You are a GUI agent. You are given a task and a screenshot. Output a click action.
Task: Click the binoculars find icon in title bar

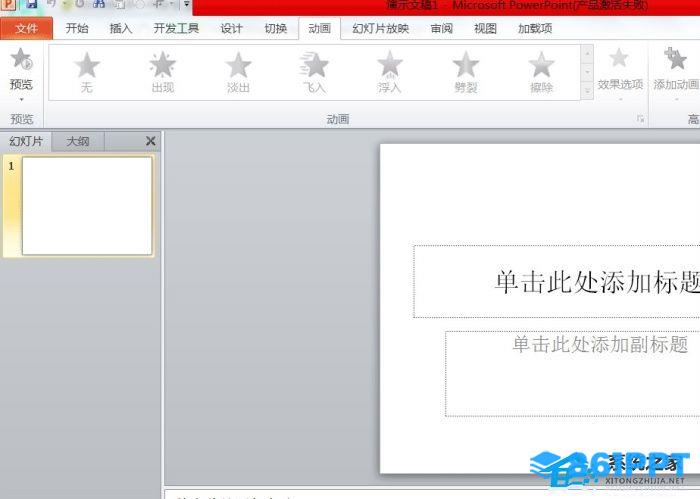tap(99, 4)
